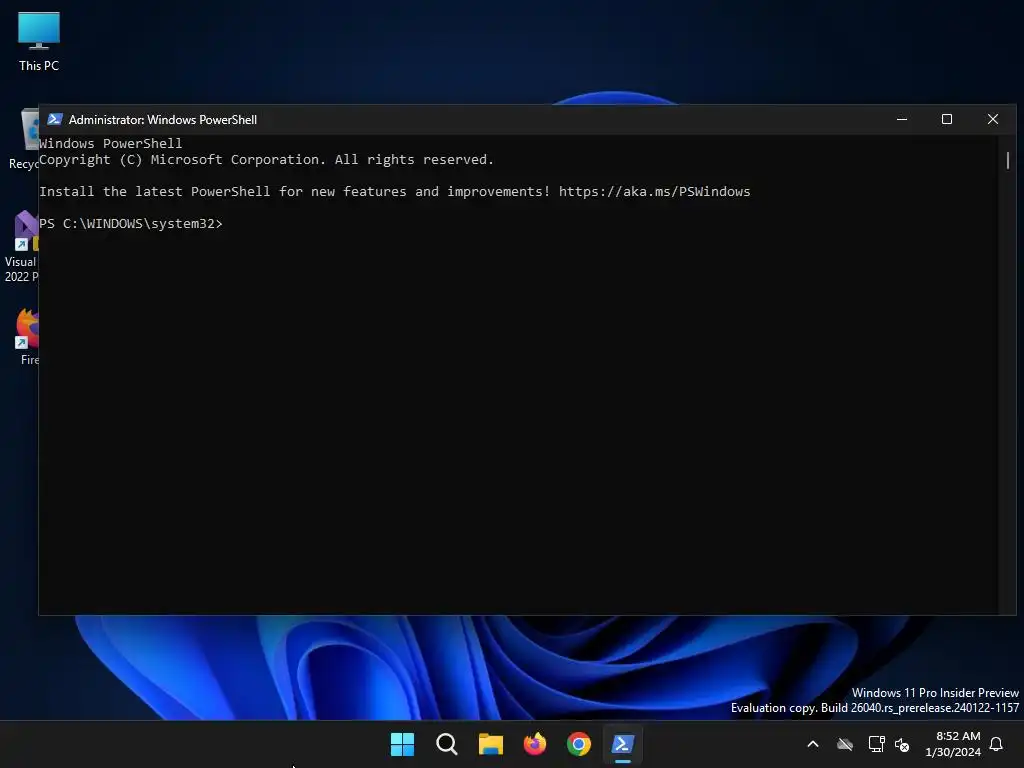The width and height of the screenshot is (1024, 768).
Task: Click the https://aka.ms/PSWindows link text
Action: [x=654, y=191]
